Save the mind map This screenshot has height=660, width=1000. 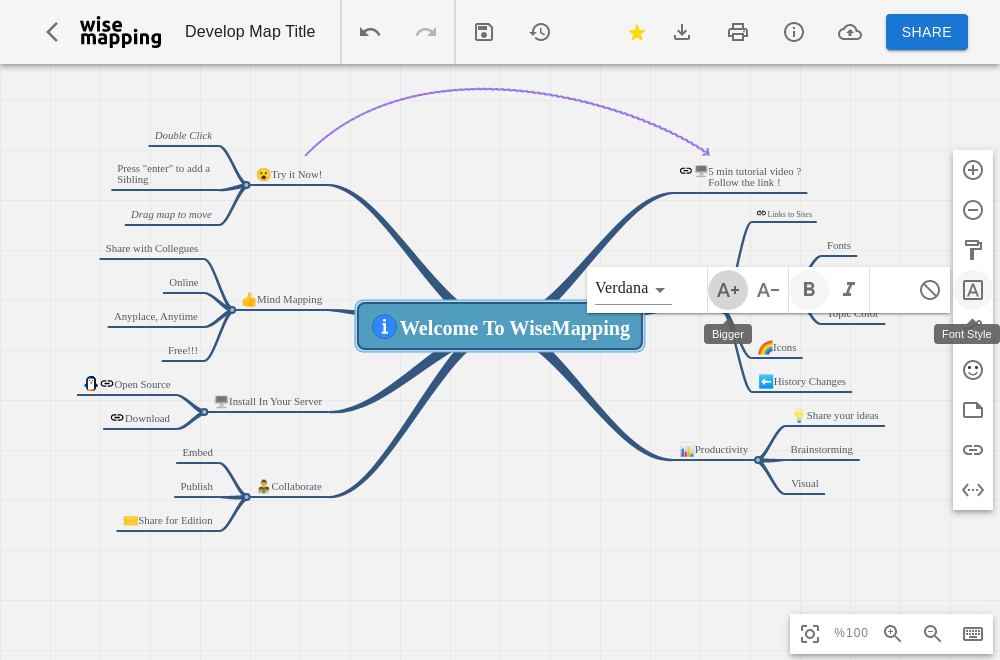(484, 32)
